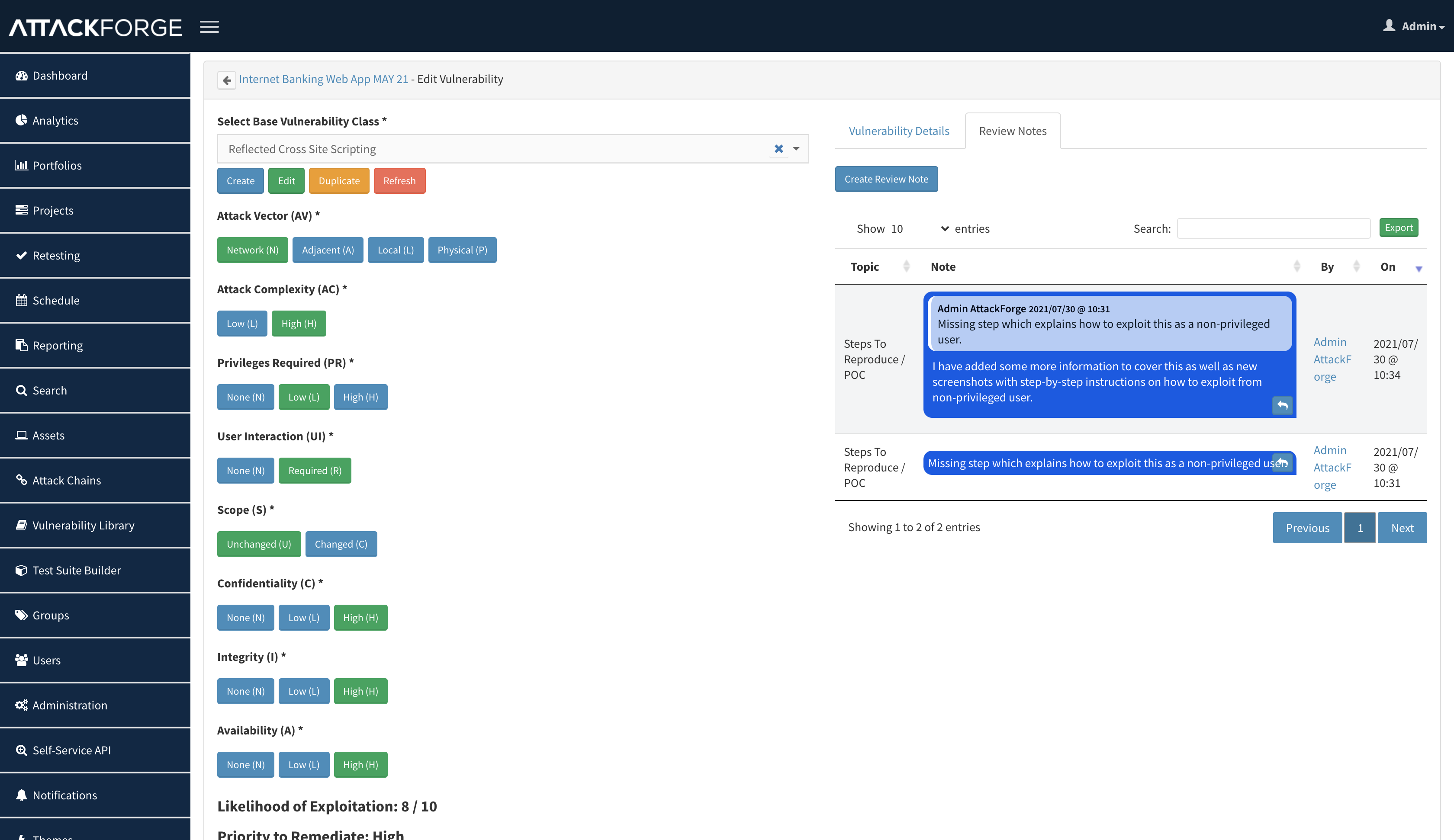Click the Test Suite Builder cube icon

21,570
